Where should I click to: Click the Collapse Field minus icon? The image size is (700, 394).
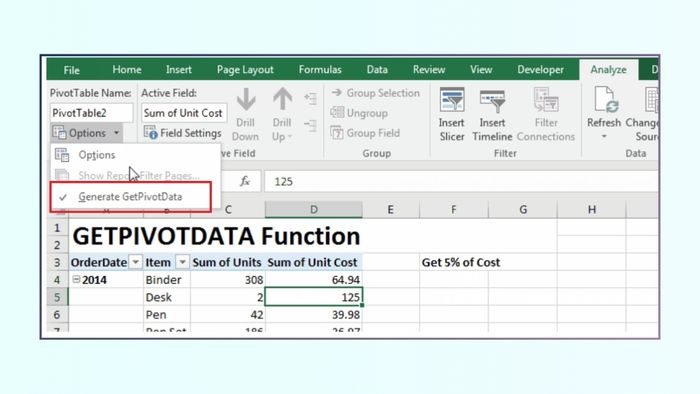pyautogui.click(x=310, y=125)
